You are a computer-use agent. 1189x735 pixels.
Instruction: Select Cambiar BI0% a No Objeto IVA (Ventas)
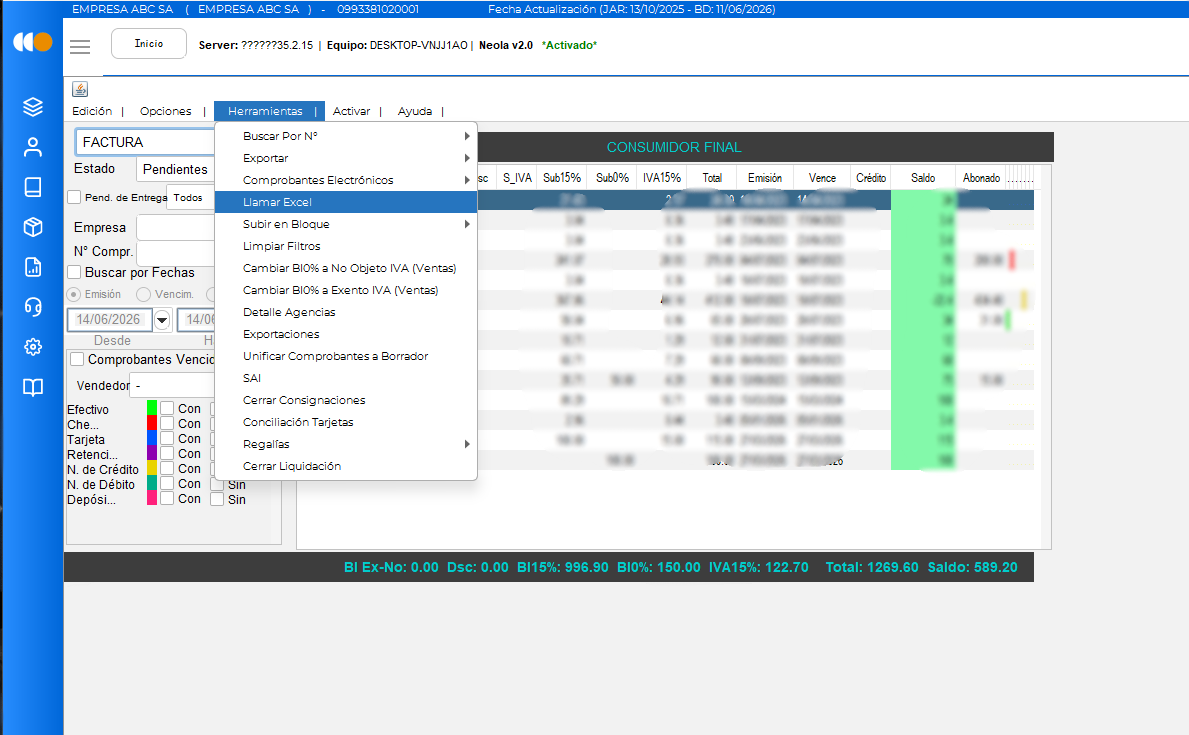346,268
